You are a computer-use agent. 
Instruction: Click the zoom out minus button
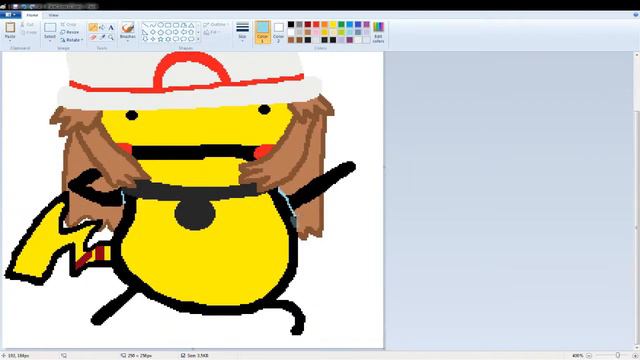point(589,356)
